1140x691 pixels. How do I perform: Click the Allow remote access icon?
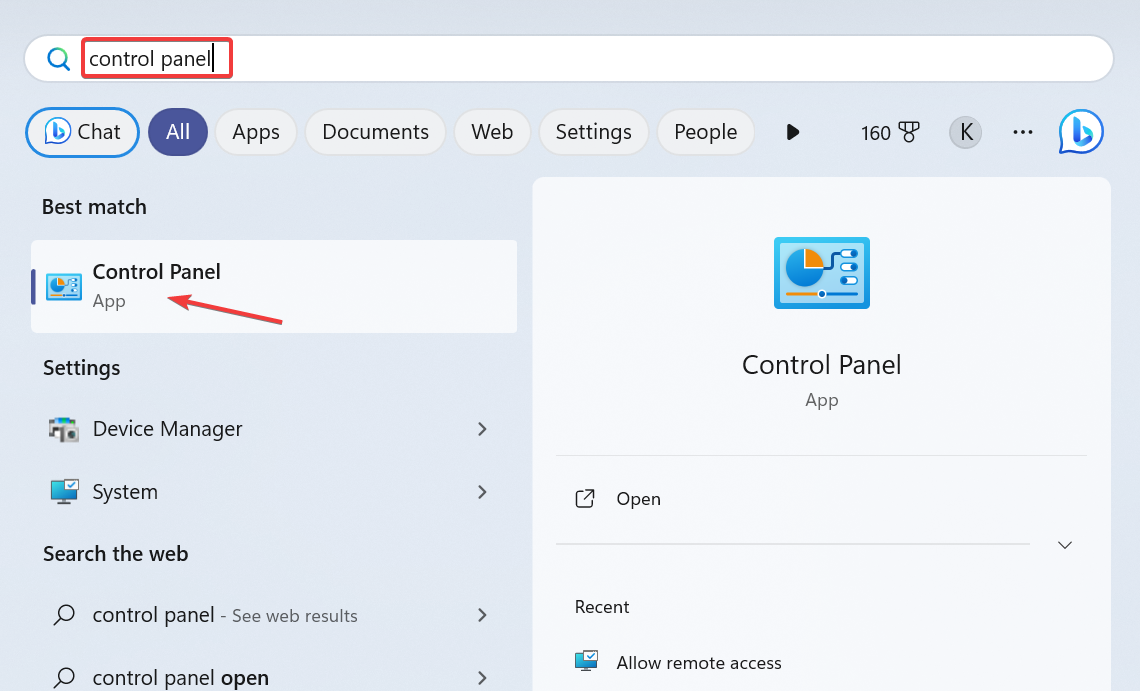click(x=586, y=661)
